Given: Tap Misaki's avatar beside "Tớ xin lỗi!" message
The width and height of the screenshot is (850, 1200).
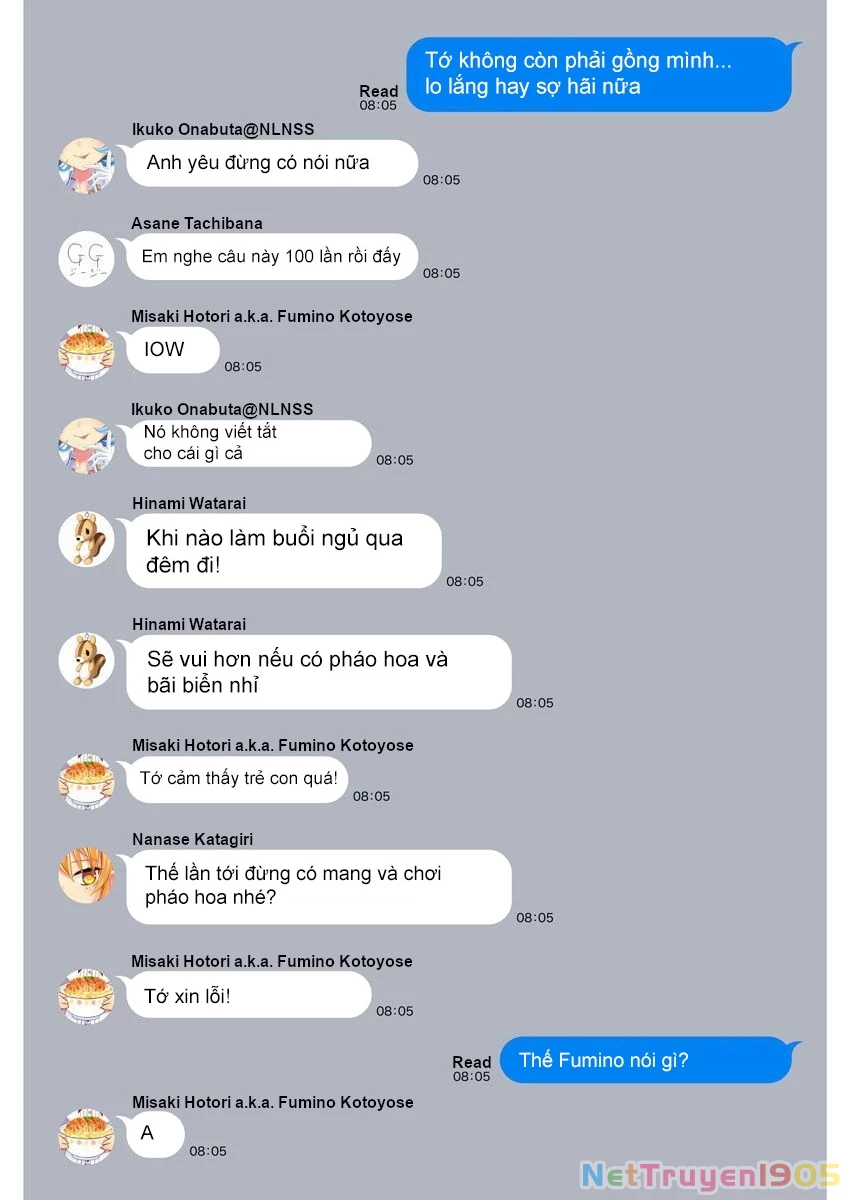Looking at the screenshot, I should [86, 997].
